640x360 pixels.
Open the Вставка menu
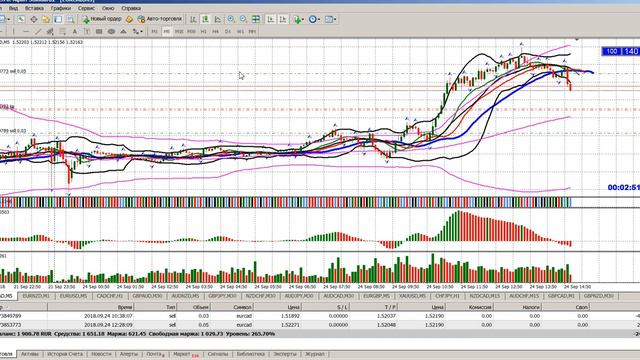pyautogui.click(x=34, y=8)
